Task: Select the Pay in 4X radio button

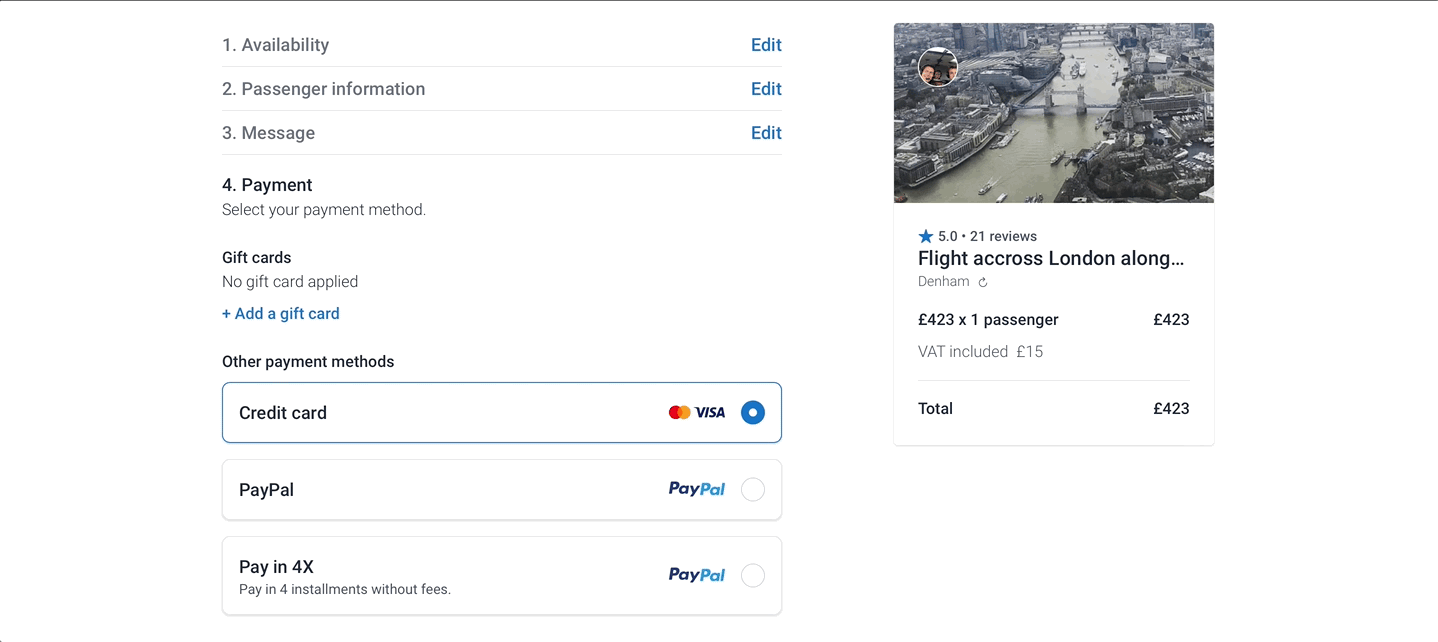Action: click(753, 576)
